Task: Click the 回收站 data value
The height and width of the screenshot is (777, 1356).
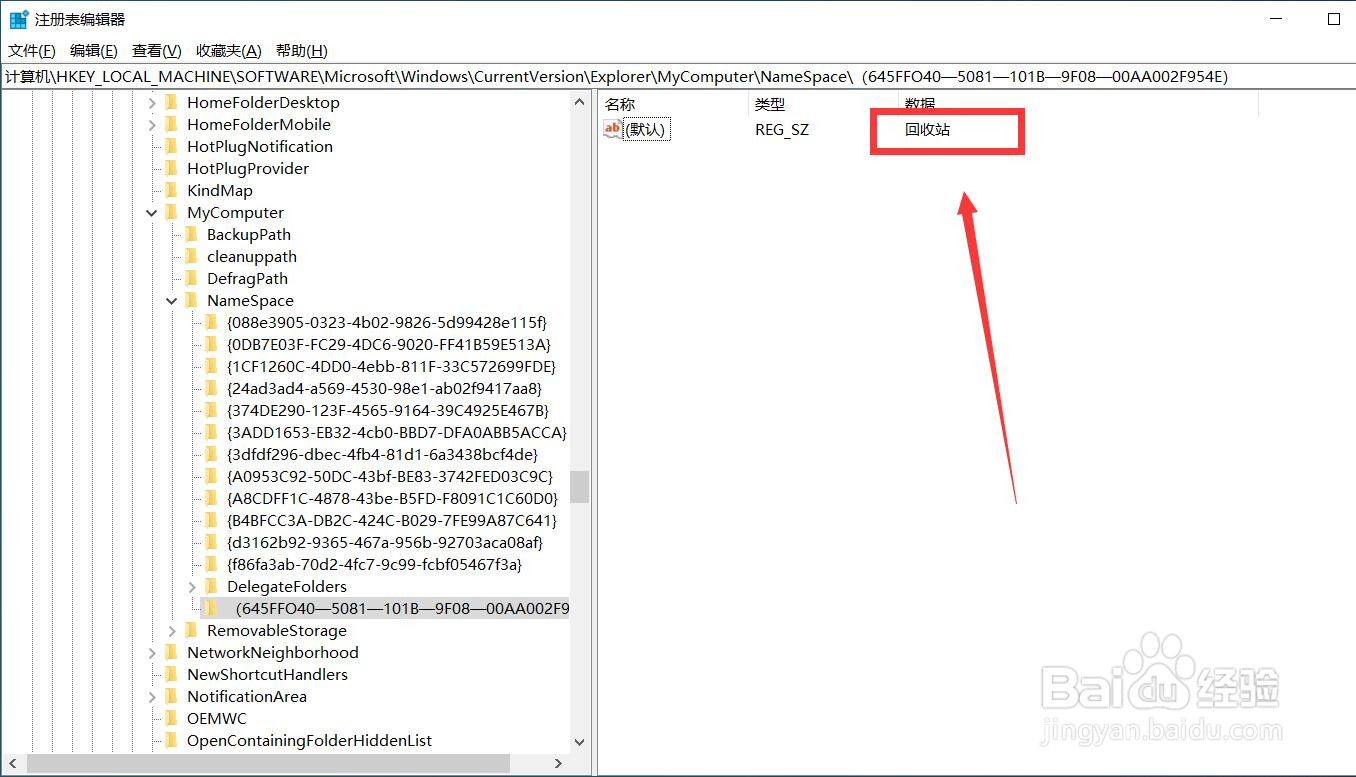Action: pyautogui.click(x=927, y=129)
